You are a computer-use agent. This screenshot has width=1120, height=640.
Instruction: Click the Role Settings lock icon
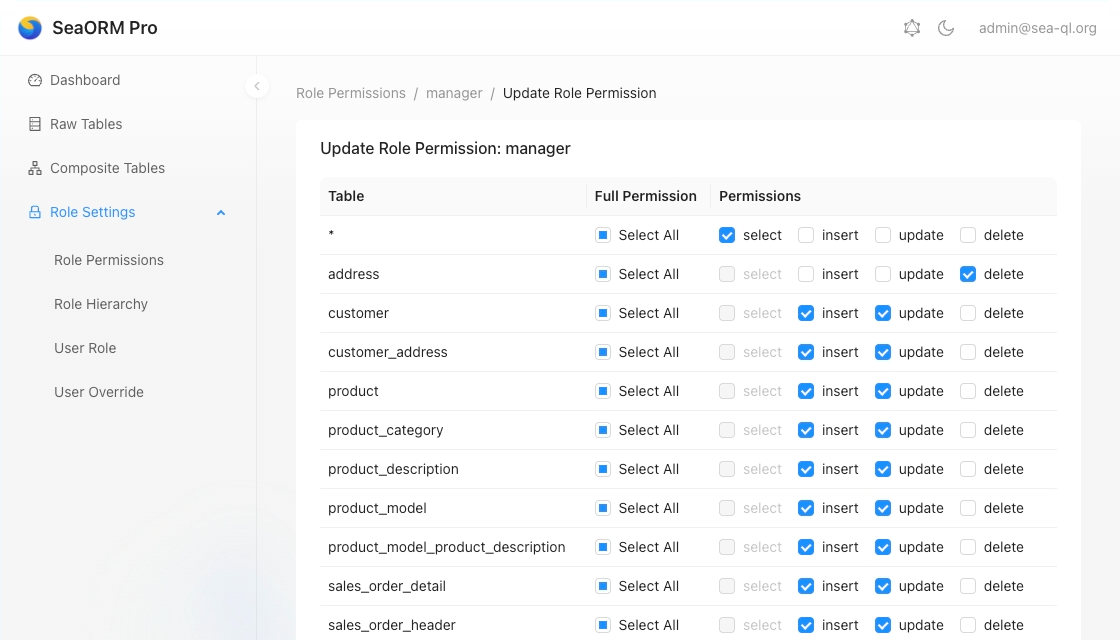coord(35,212)
